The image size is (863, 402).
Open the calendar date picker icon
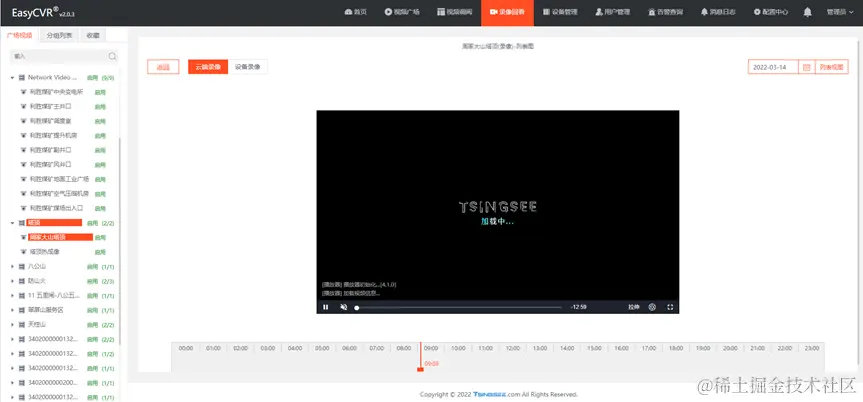(807, 67)
